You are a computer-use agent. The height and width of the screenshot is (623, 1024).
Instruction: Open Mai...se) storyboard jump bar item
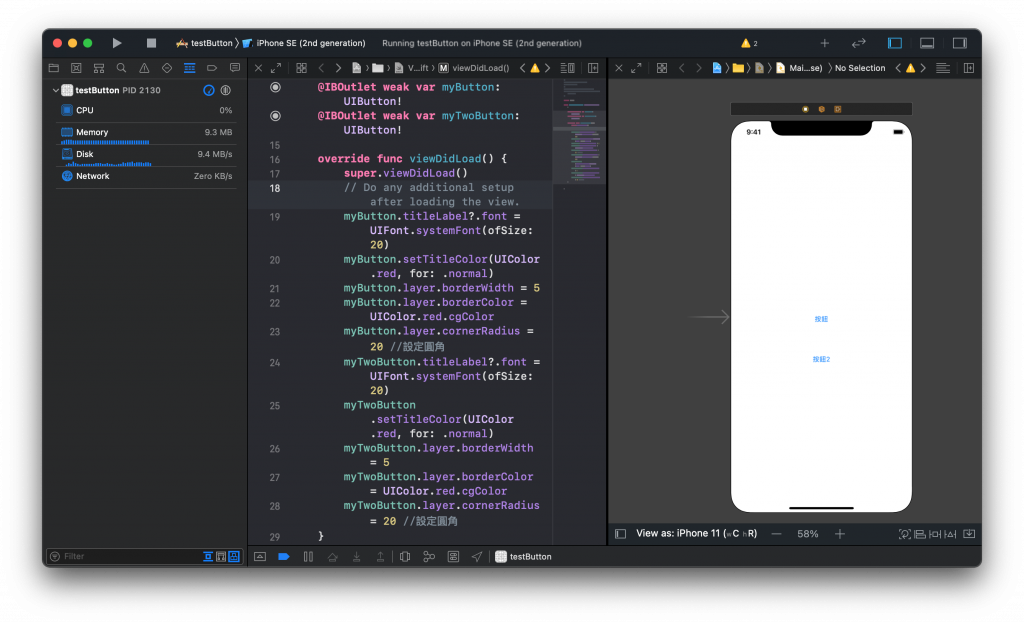pyautogui.click(x=799, y=68)
